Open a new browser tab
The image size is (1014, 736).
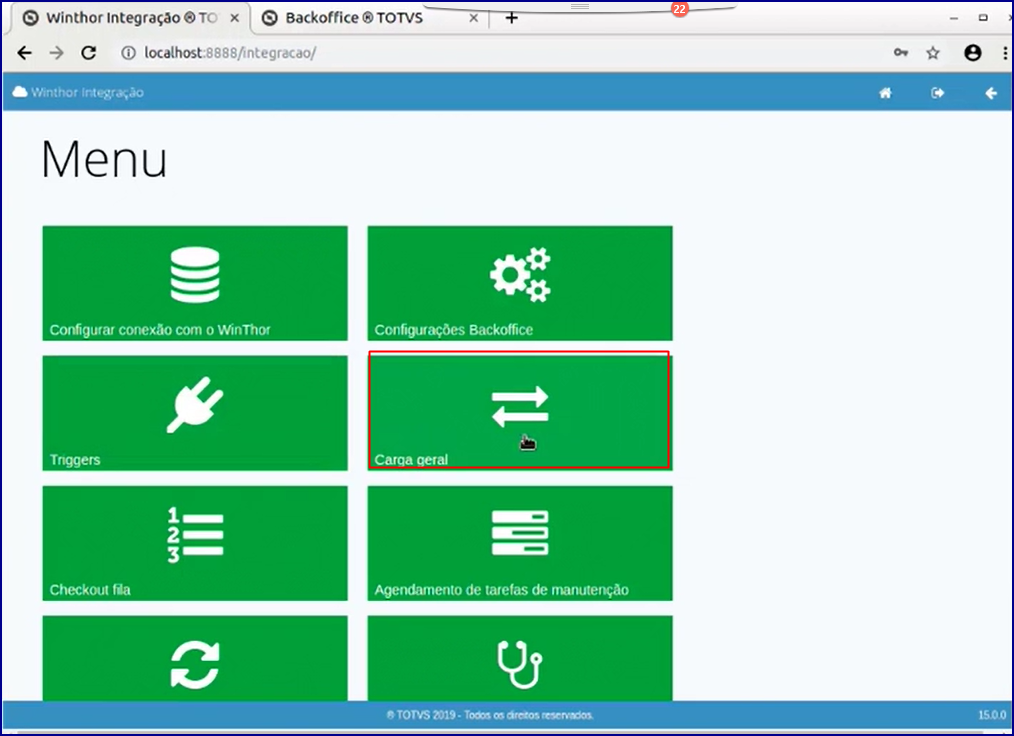512,18
